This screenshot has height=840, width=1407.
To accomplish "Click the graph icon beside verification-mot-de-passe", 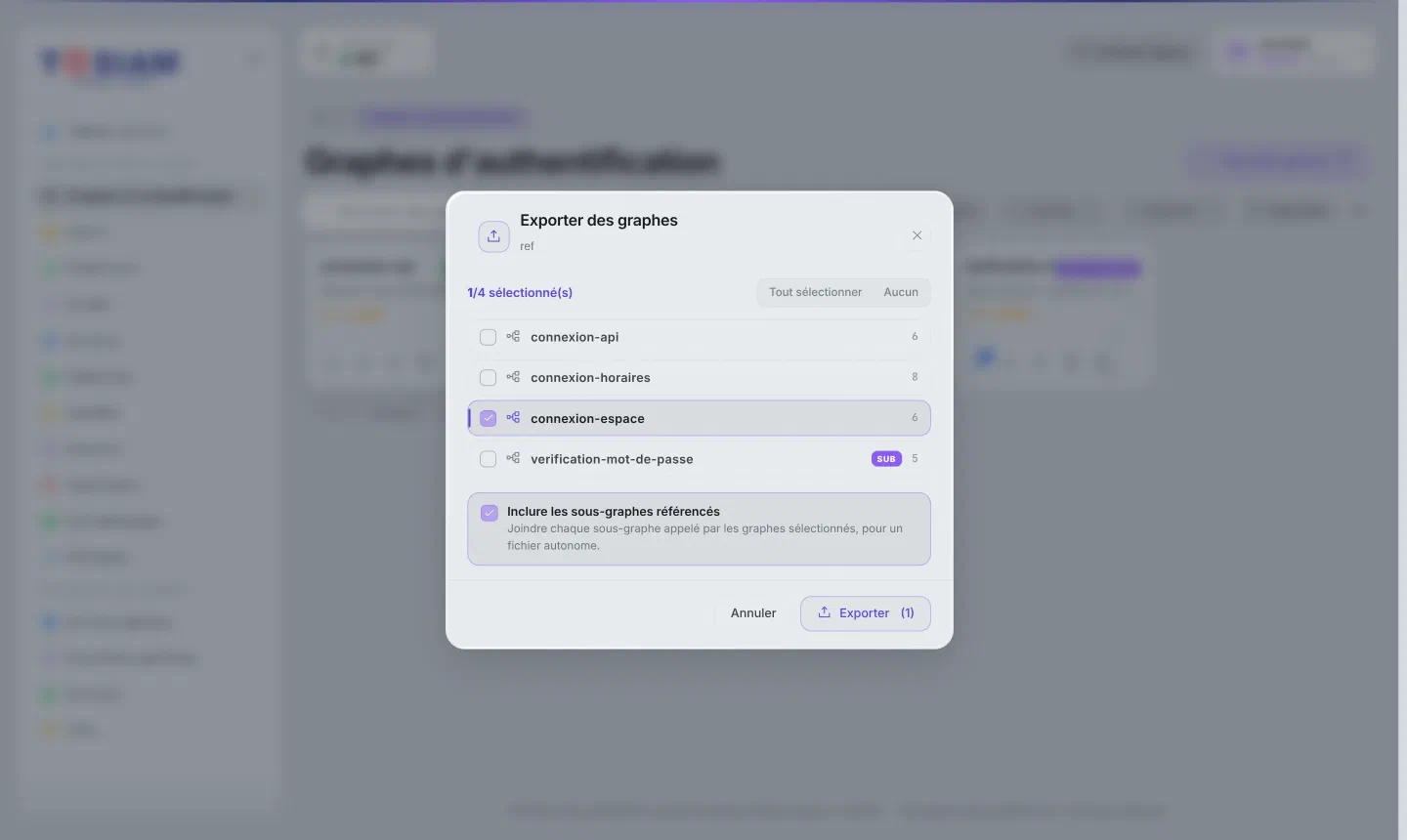I will pos(513,458).
